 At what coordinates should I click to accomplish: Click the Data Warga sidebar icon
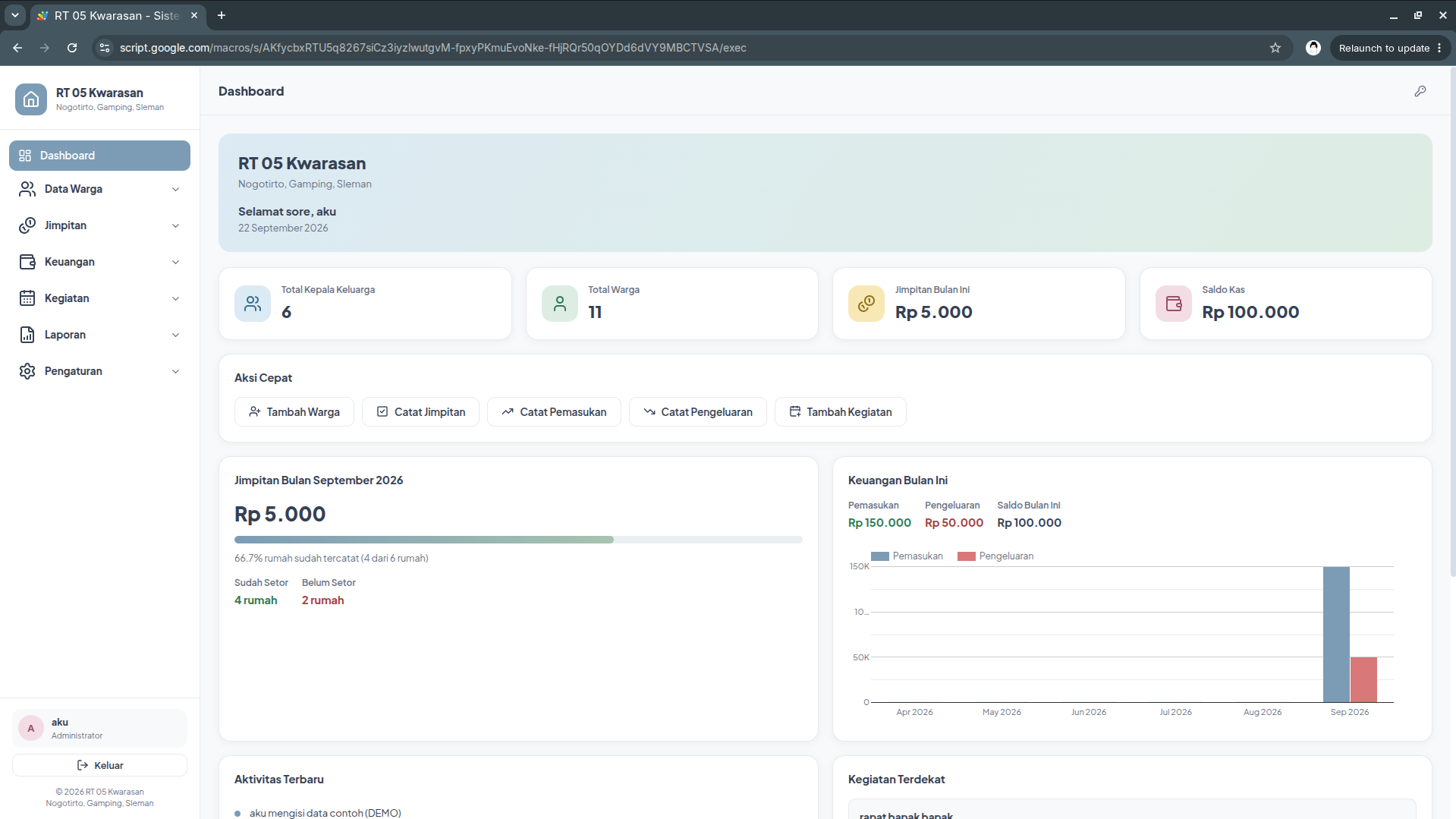tap(27, 189)
